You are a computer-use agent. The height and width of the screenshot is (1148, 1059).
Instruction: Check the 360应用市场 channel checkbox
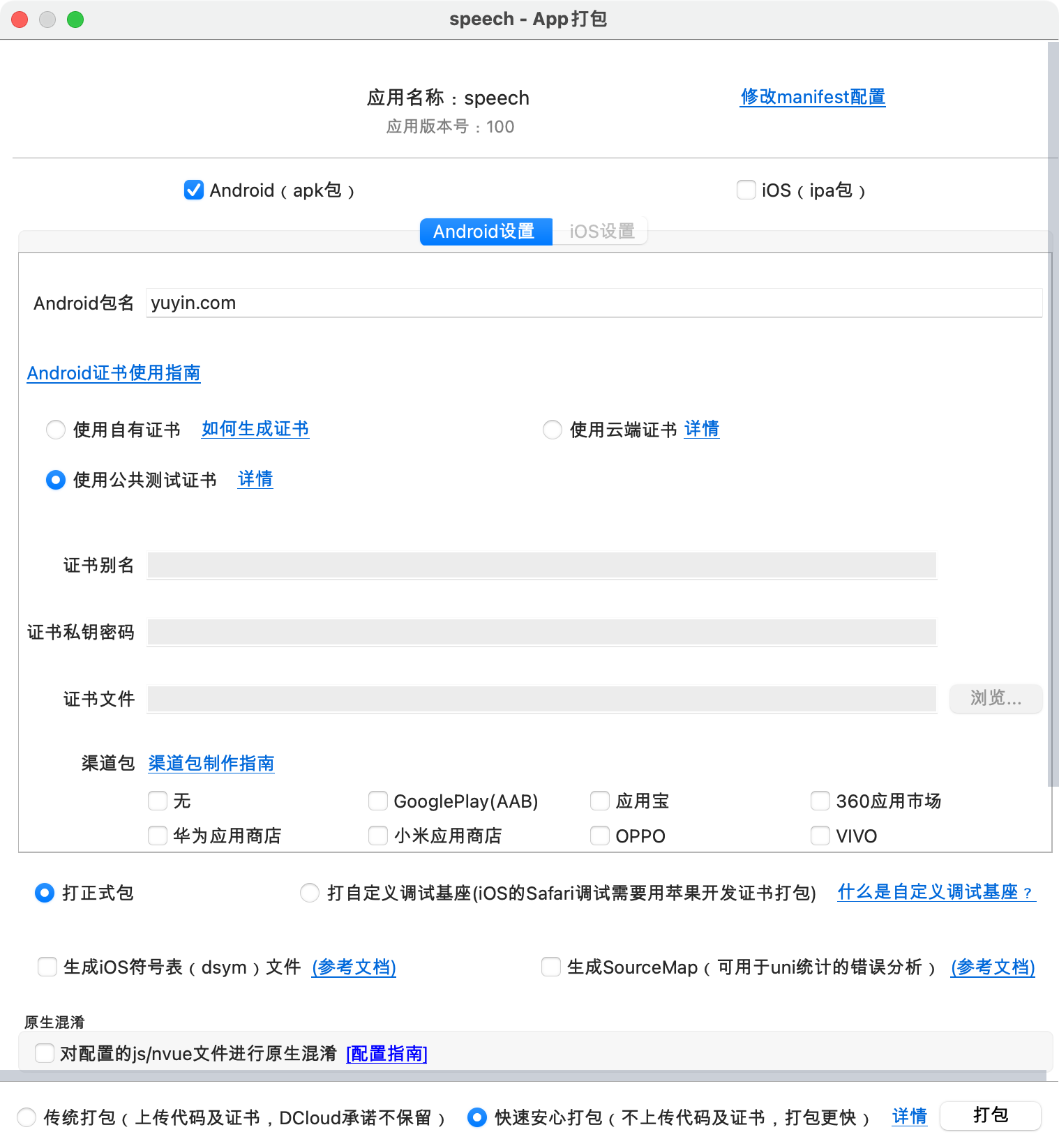pyautogui.click(x=820, y=801)
